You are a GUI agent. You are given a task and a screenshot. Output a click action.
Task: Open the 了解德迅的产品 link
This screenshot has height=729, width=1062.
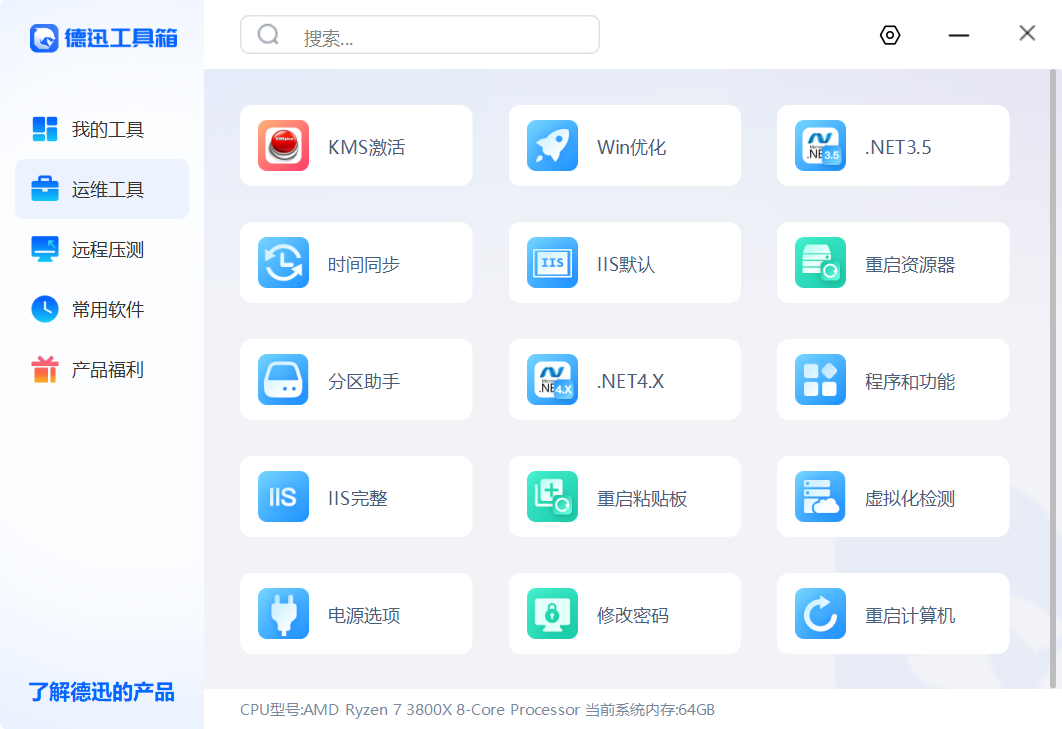(101, 692)
